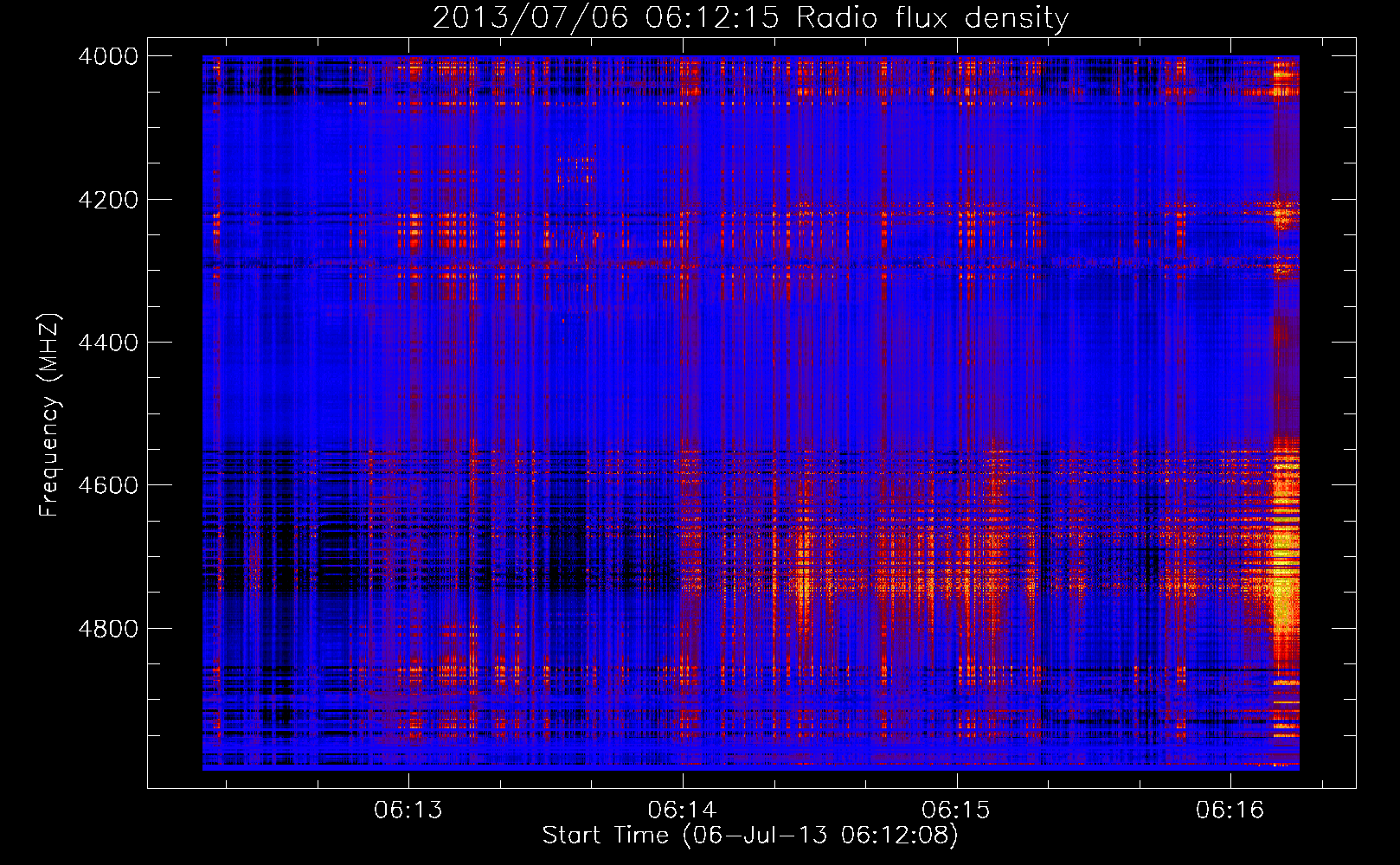Click the 06:15 time tick label
Image resolution: width=1400 pixels, height=865 pixels.
tap(956, 810)
